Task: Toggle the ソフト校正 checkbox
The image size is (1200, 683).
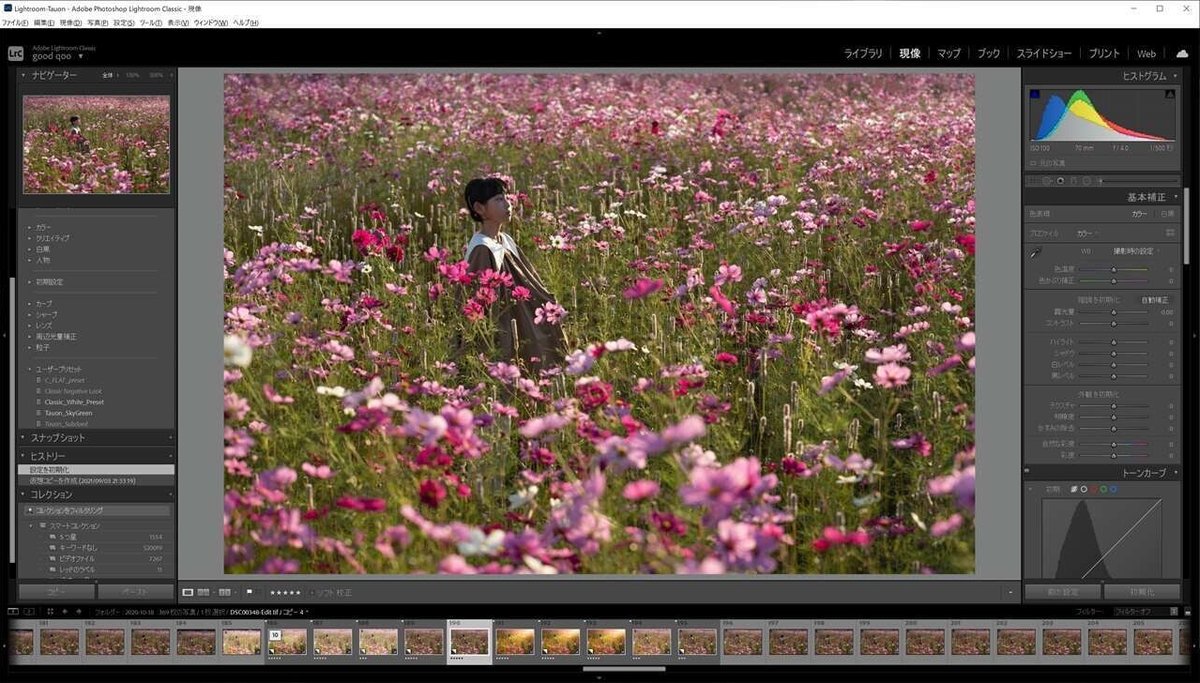Action: pos(312,592)
